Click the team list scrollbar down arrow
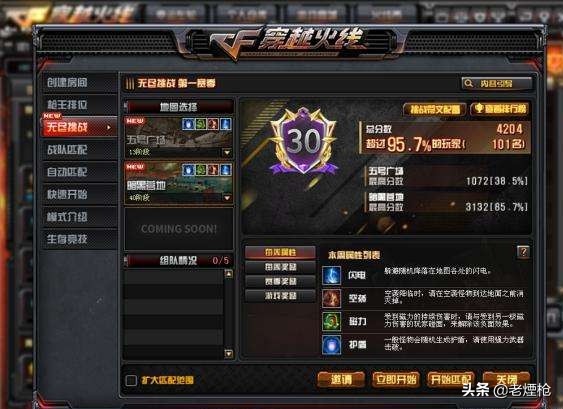Image resolution: width=563 pixels, height=409 pixels. (x=228, y=354)
